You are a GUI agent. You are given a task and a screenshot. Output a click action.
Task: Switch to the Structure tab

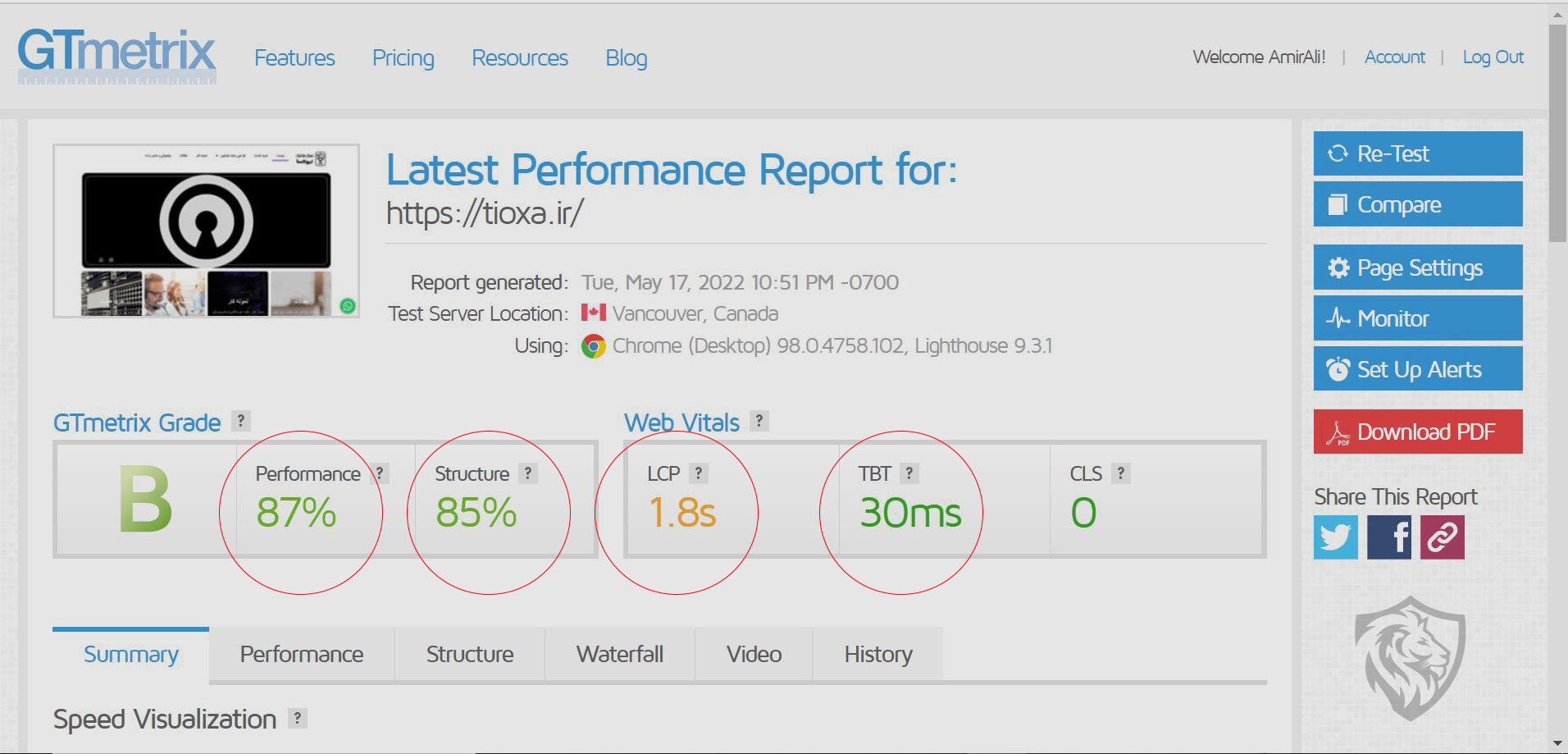point(470,655)
